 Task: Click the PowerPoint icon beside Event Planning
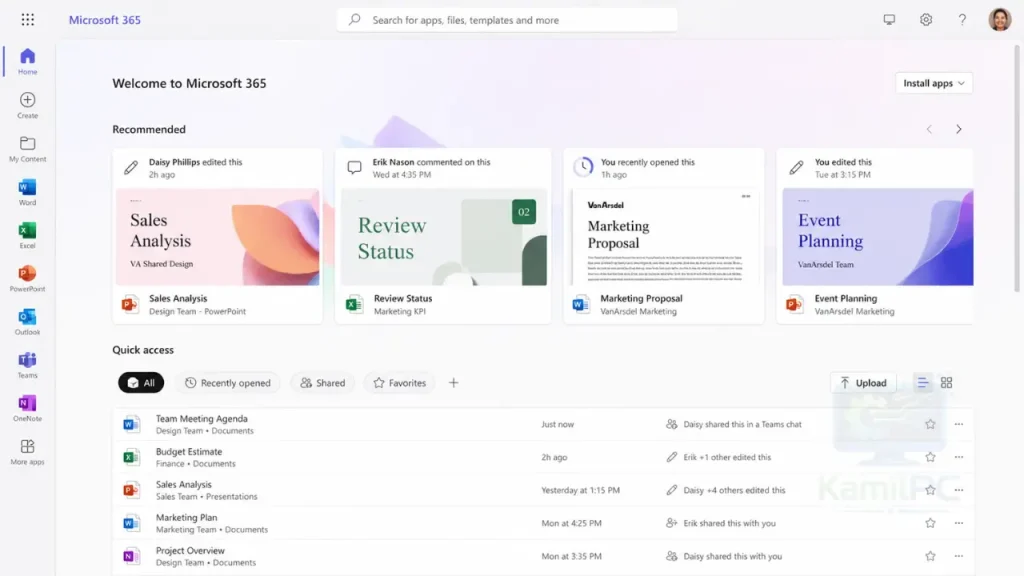pyautogui.click(x=794, y=304)
